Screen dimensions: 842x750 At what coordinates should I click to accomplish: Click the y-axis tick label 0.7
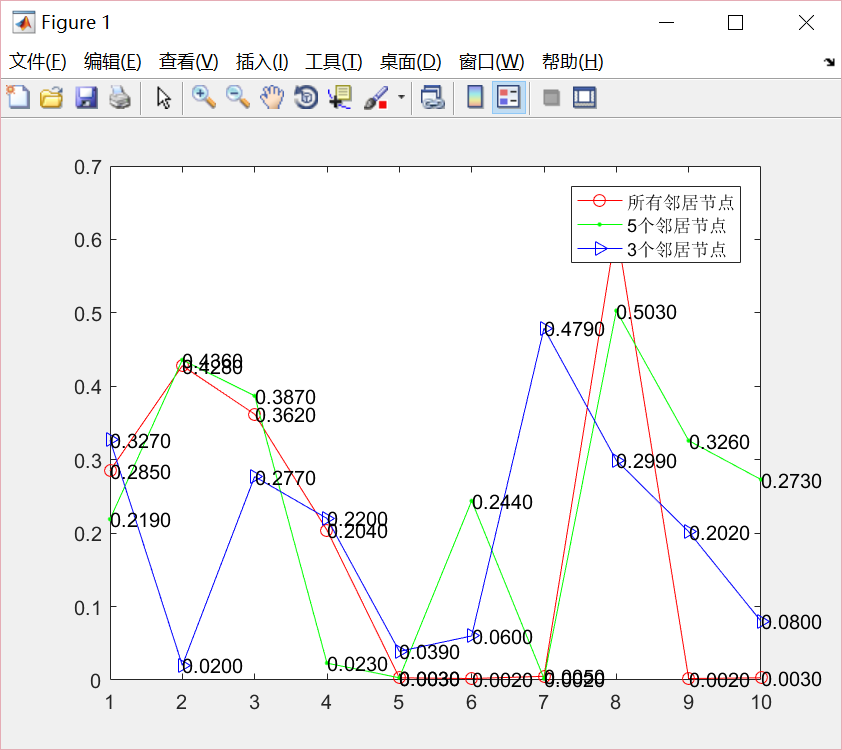88,168
